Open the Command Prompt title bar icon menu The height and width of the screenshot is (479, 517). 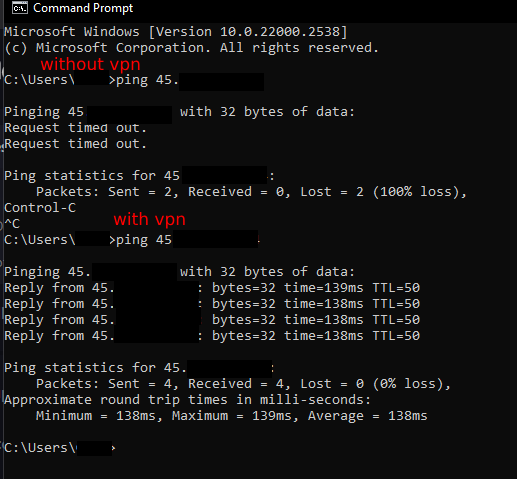point(20,8)
